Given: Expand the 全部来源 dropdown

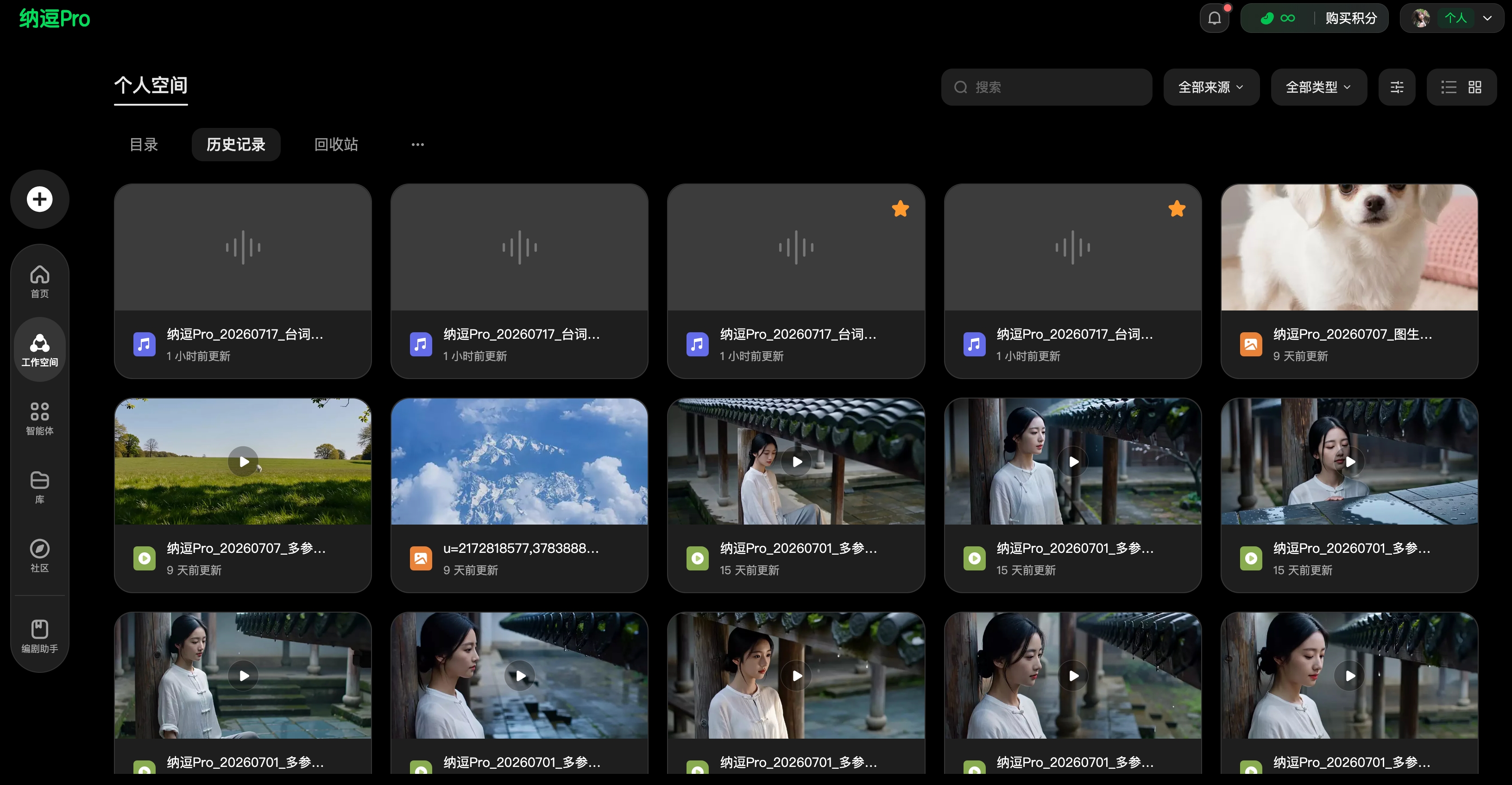Looking at the screenshot, I should coord(1211,87).
